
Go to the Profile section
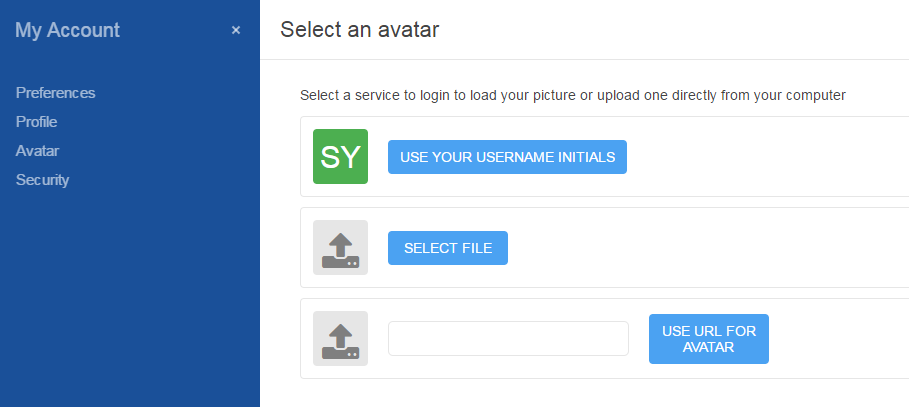(x=36, y=122)
